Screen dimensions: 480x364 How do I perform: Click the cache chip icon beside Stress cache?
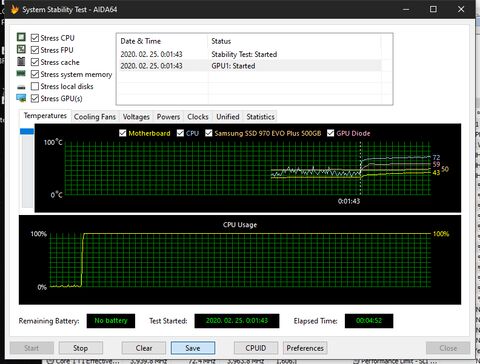pos(21,61)
